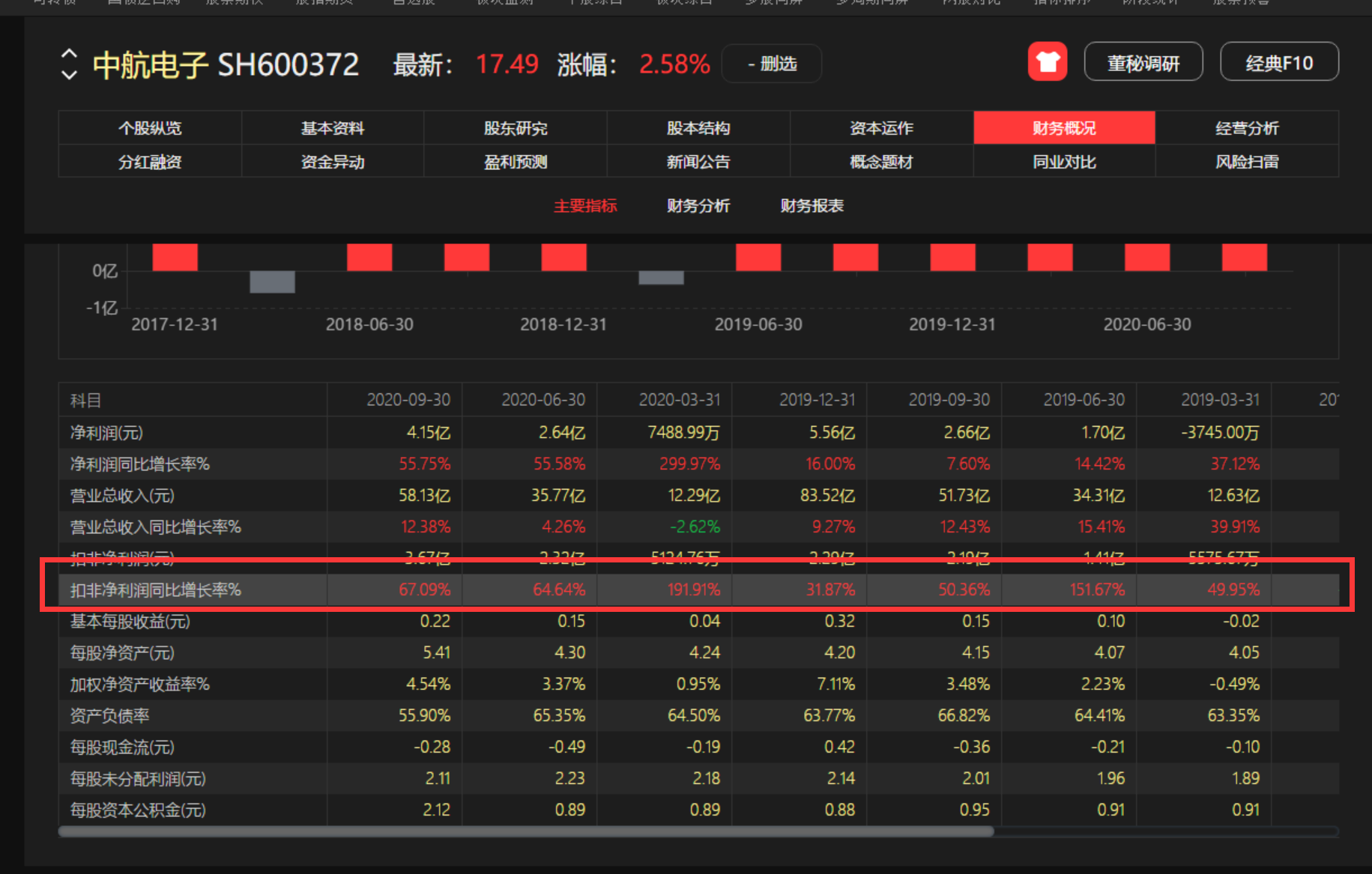Click the horizontal table scrollbar

tap(526, 831)
